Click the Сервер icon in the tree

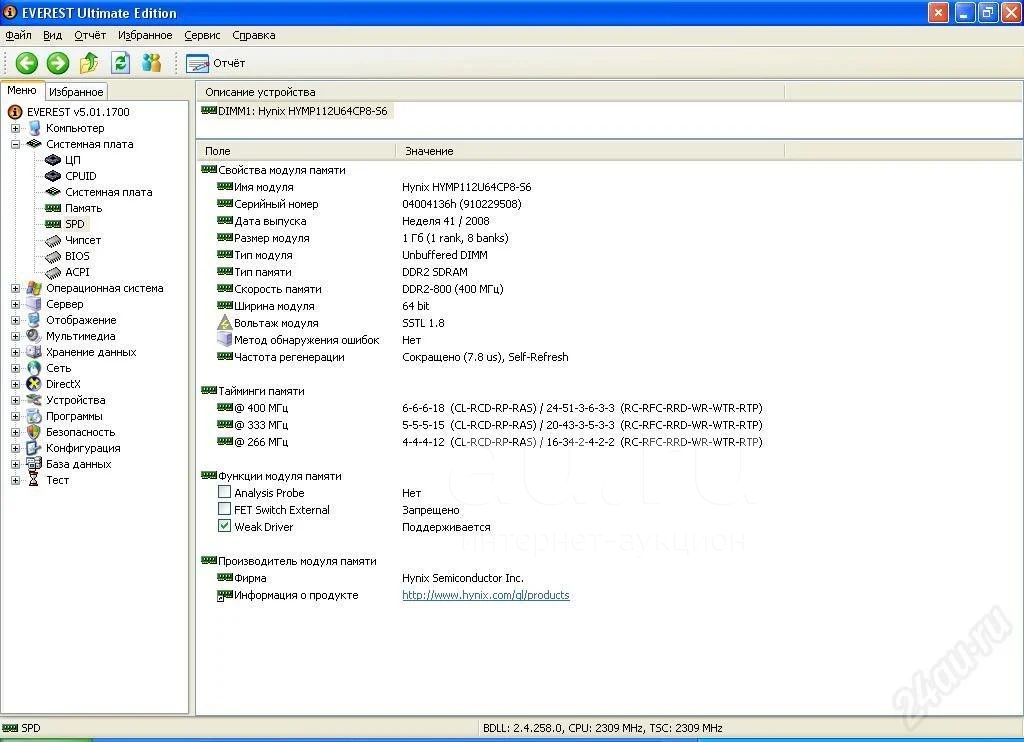[x=34, y=304]
